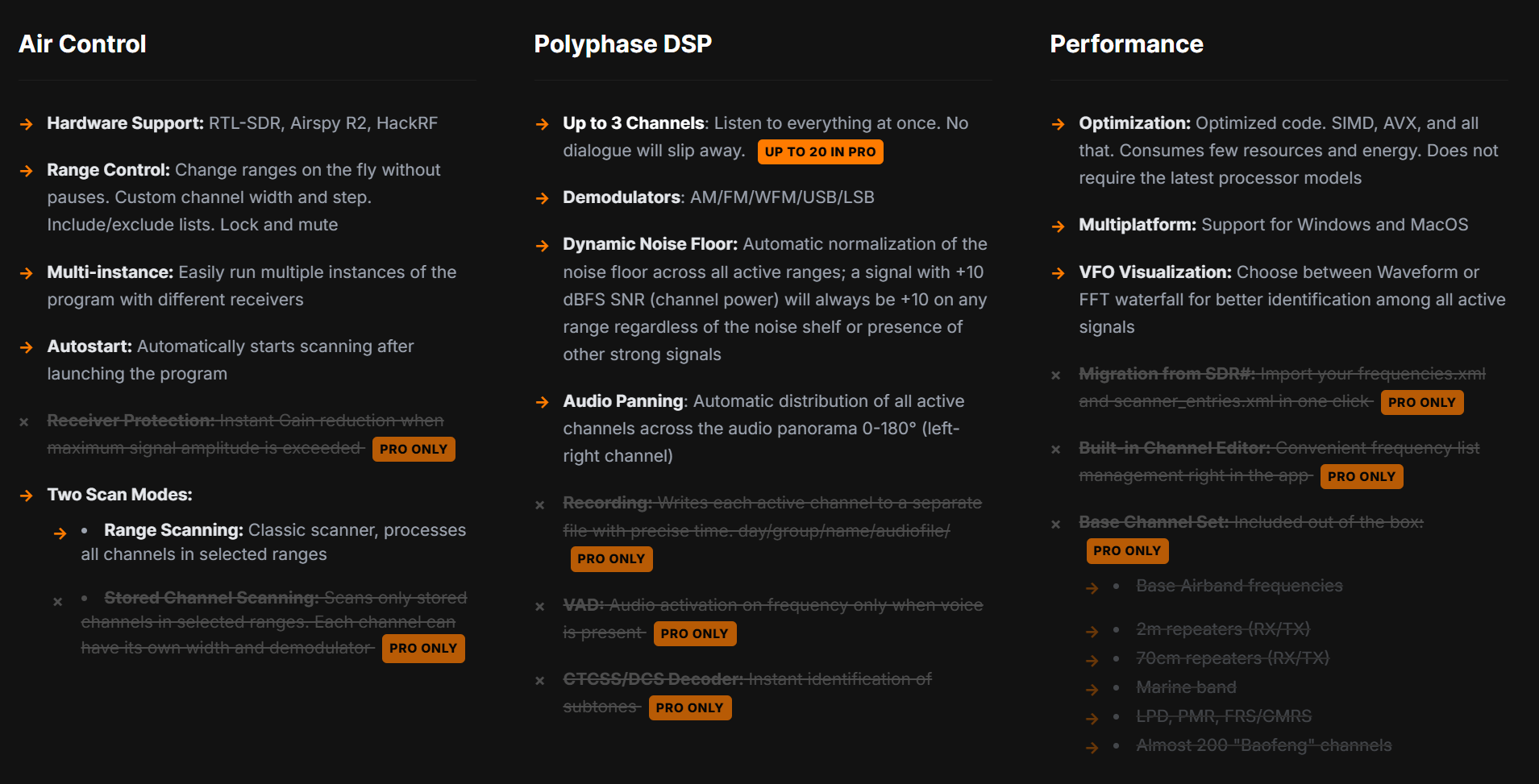Click the Polyphase DSP heading
The width and height of the screenshot is (1539, 784).
click(622, 44)
